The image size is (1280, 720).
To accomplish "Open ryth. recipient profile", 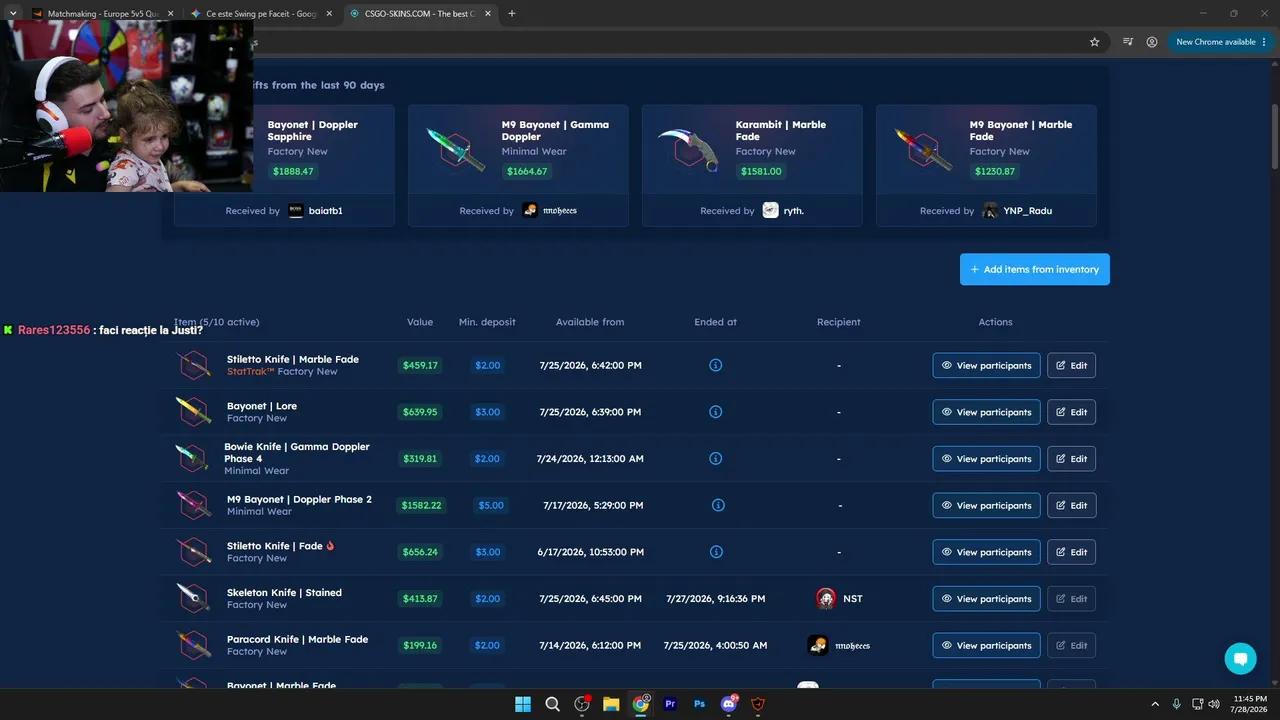I will coord(783,211).
